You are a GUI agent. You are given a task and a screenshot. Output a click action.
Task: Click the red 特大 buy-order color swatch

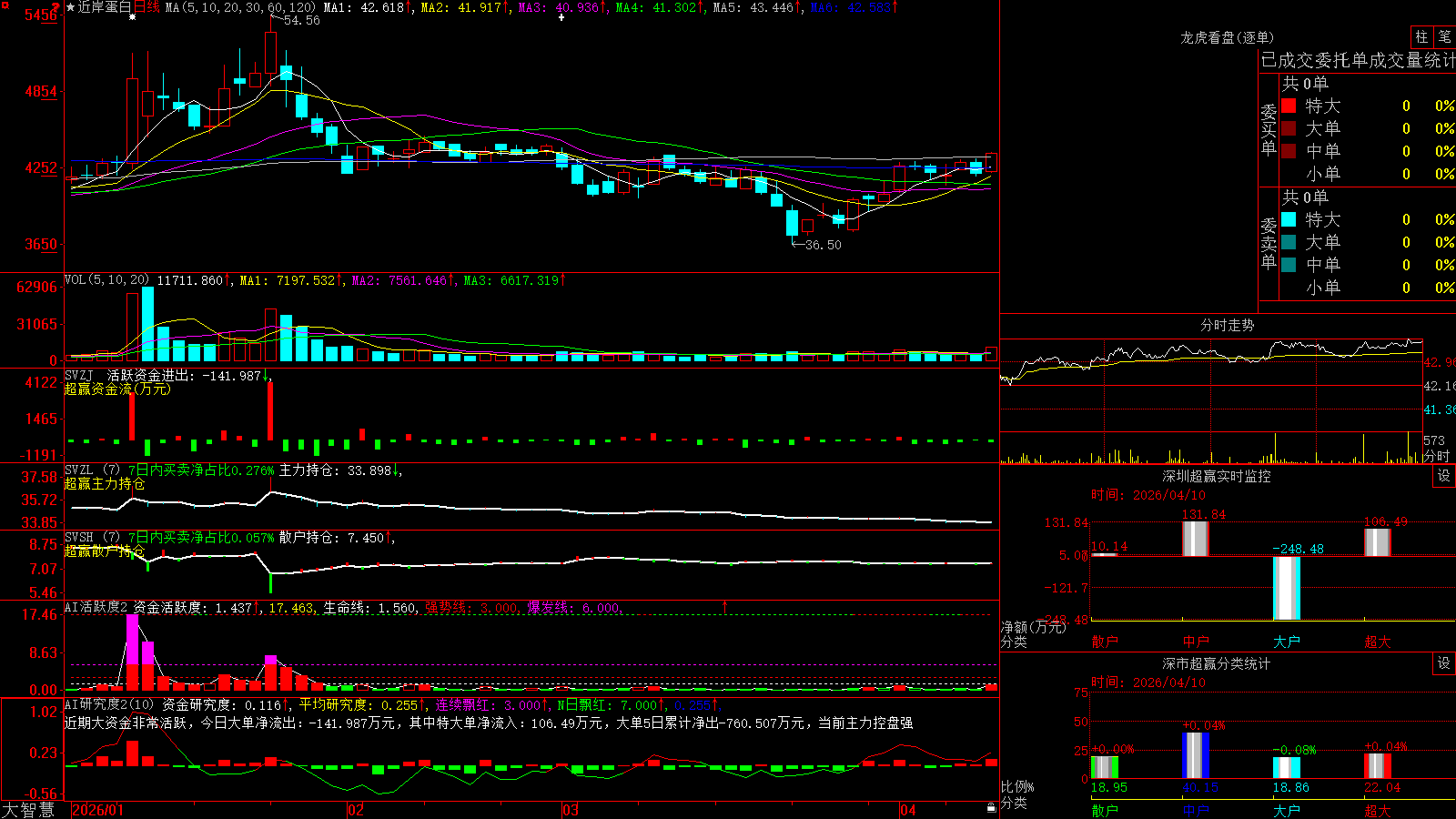(1289, 106)
